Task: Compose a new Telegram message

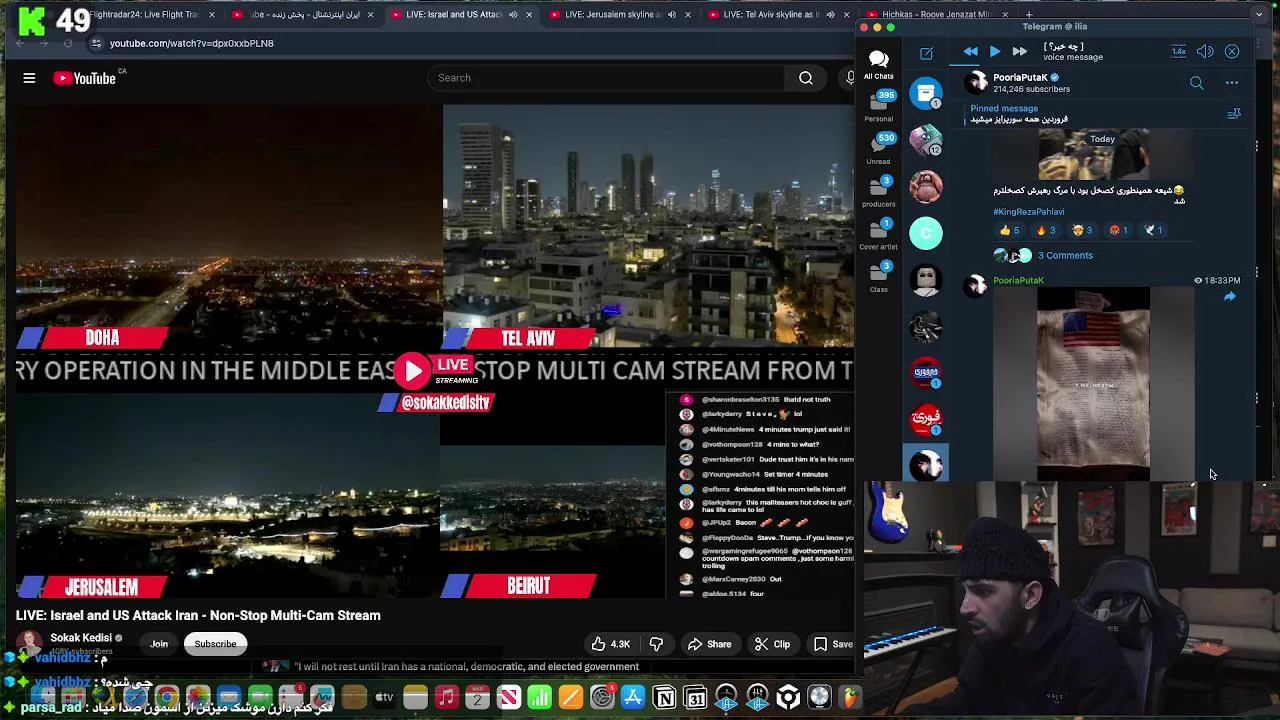Action: point(926,52)
